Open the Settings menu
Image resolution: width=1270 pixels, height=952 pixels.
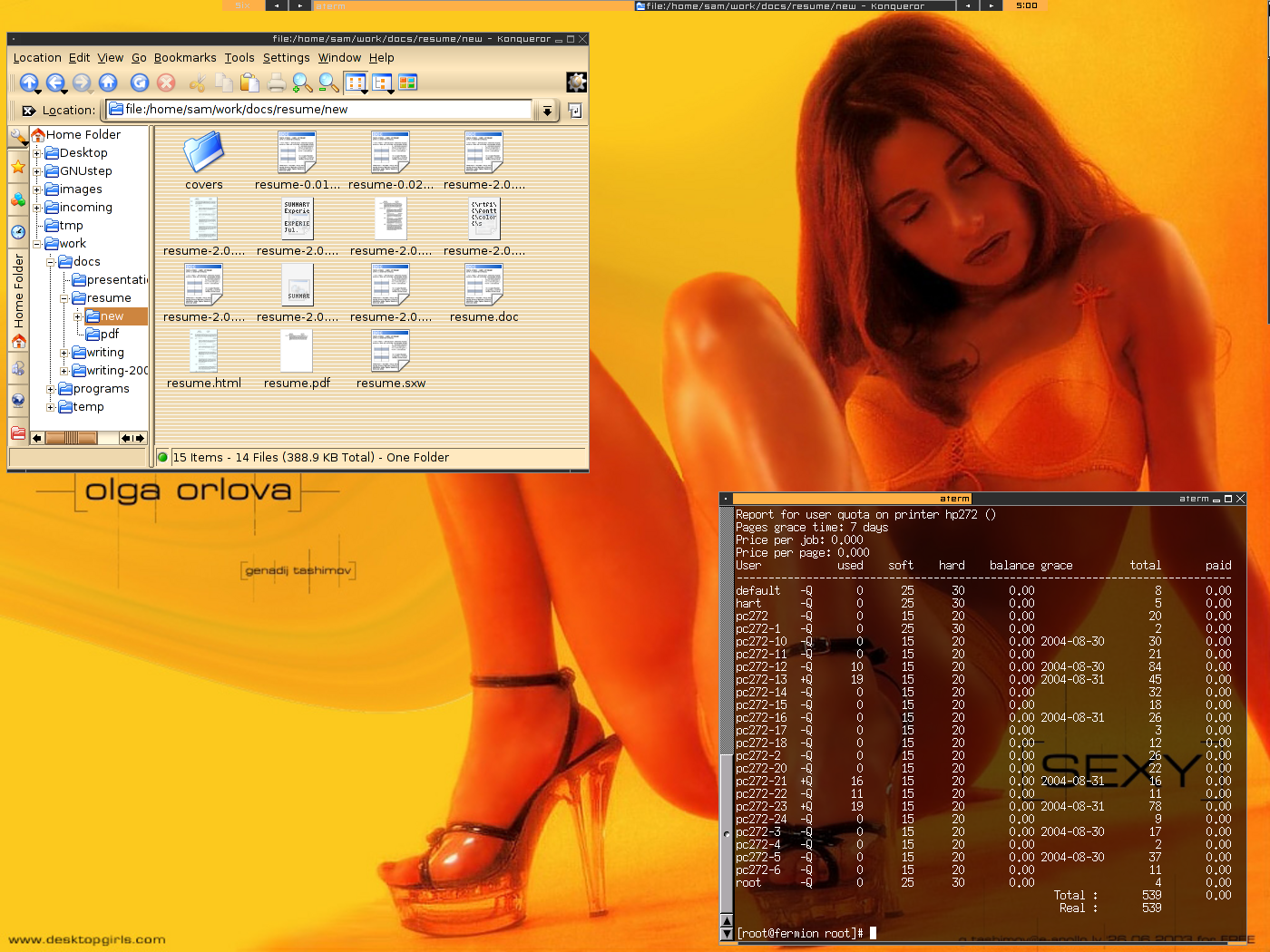point(287,58)
